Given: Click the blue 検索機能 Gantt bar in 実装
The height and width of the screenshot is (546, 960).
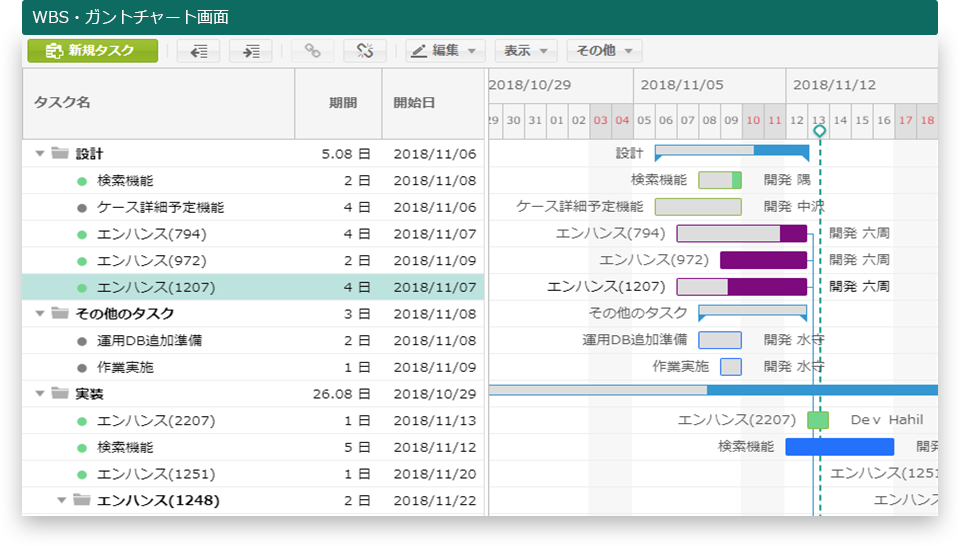Looking at the screenshot, I should click(839, 447).
